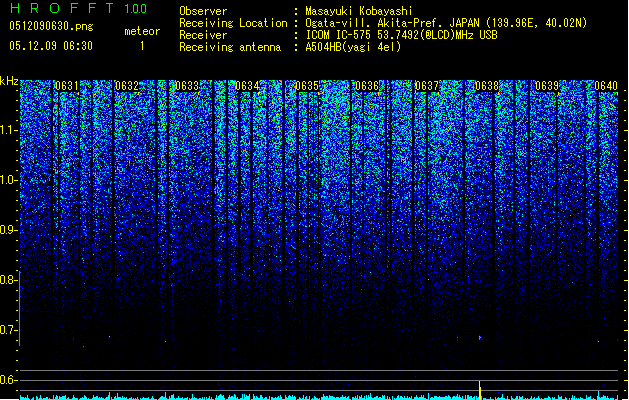Click the 0635 time marker

(307, 86)
